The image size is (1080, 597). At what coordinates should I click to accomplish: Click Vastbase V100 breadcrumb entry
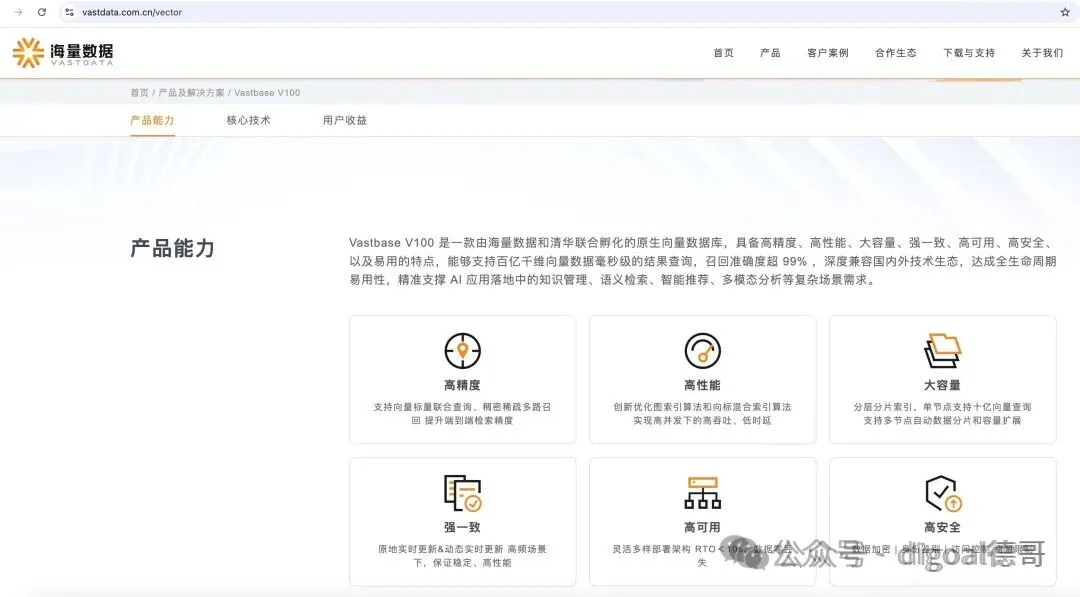coord(267,92)
